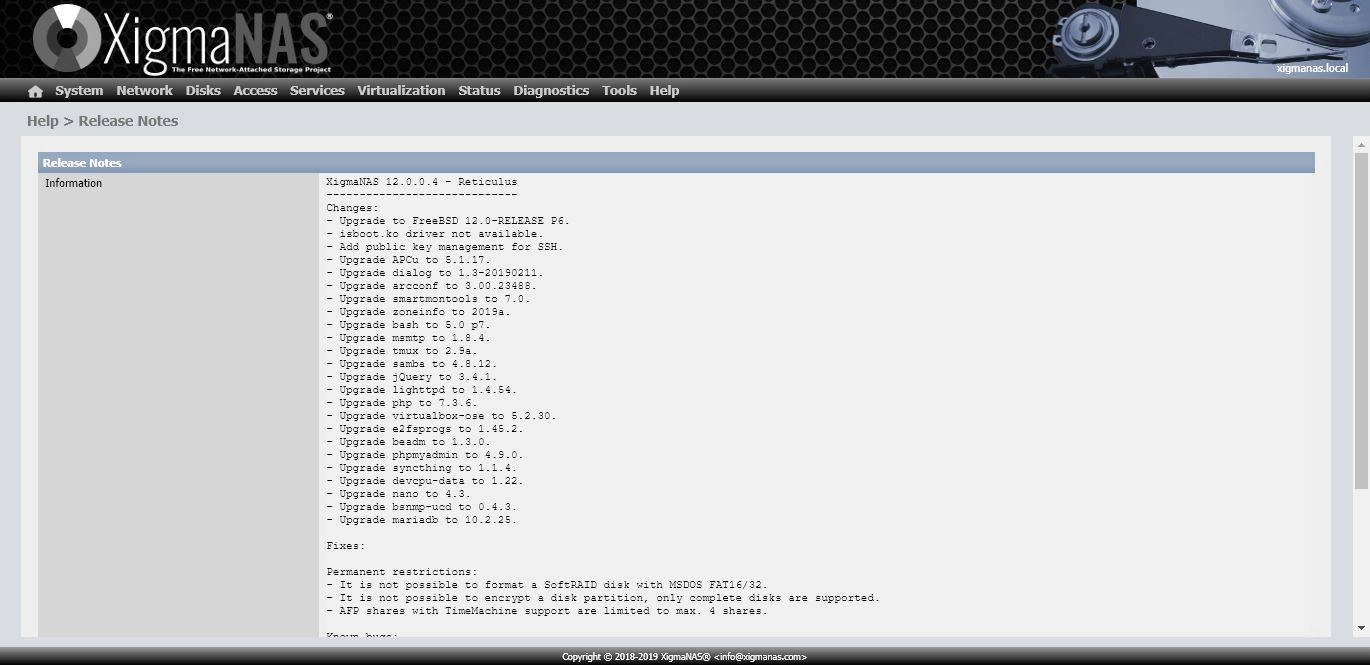This screenshot has width=1370, height=665.
Task: Click 'Upgrade dialog to 1.3-20190211' line
Action: [x=435, y=273]
